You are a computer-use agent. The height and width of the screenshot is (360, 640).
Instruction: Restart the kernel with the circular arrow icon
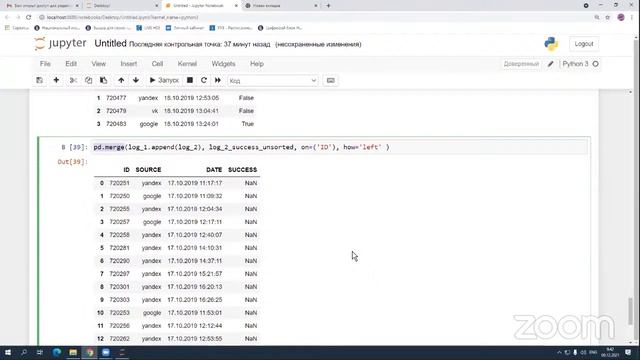pos(204,80)
